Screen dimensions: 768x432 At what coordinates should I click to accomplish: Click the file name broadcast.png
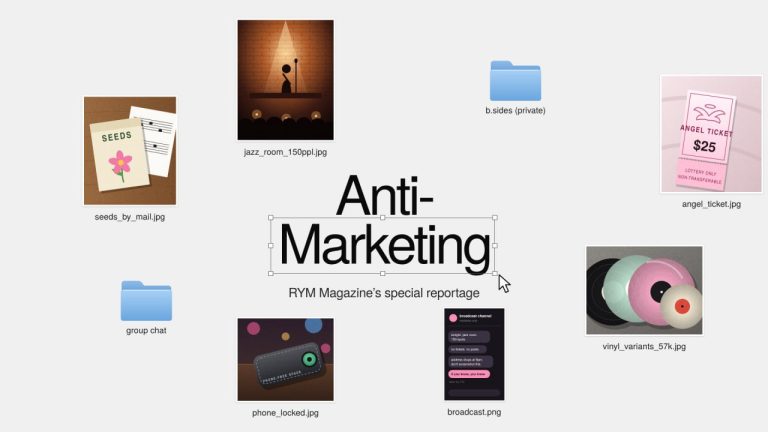pyautogui.click(x=474, y=412)
